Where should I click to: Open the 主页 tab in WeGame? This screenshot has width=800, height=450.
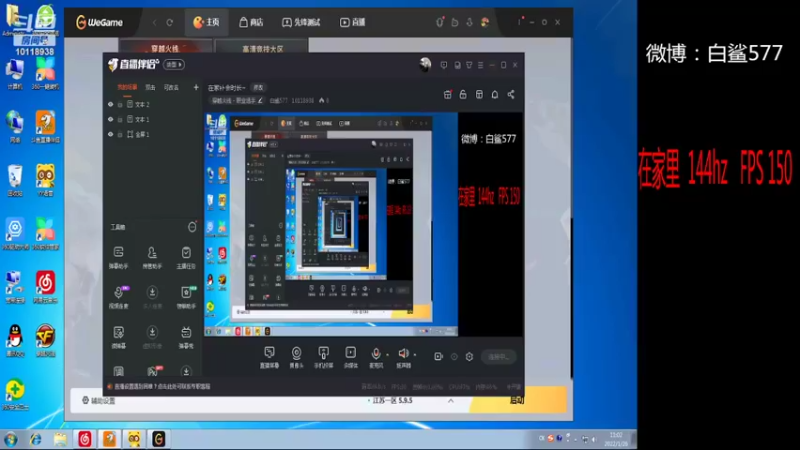tap(206, 22)
